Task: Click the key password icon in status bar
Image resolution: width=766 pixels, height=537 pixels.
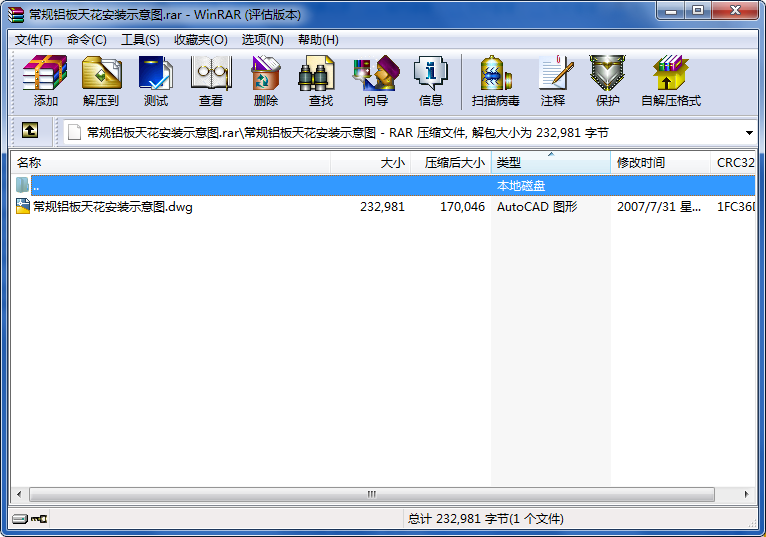Action: pos(39,518)
